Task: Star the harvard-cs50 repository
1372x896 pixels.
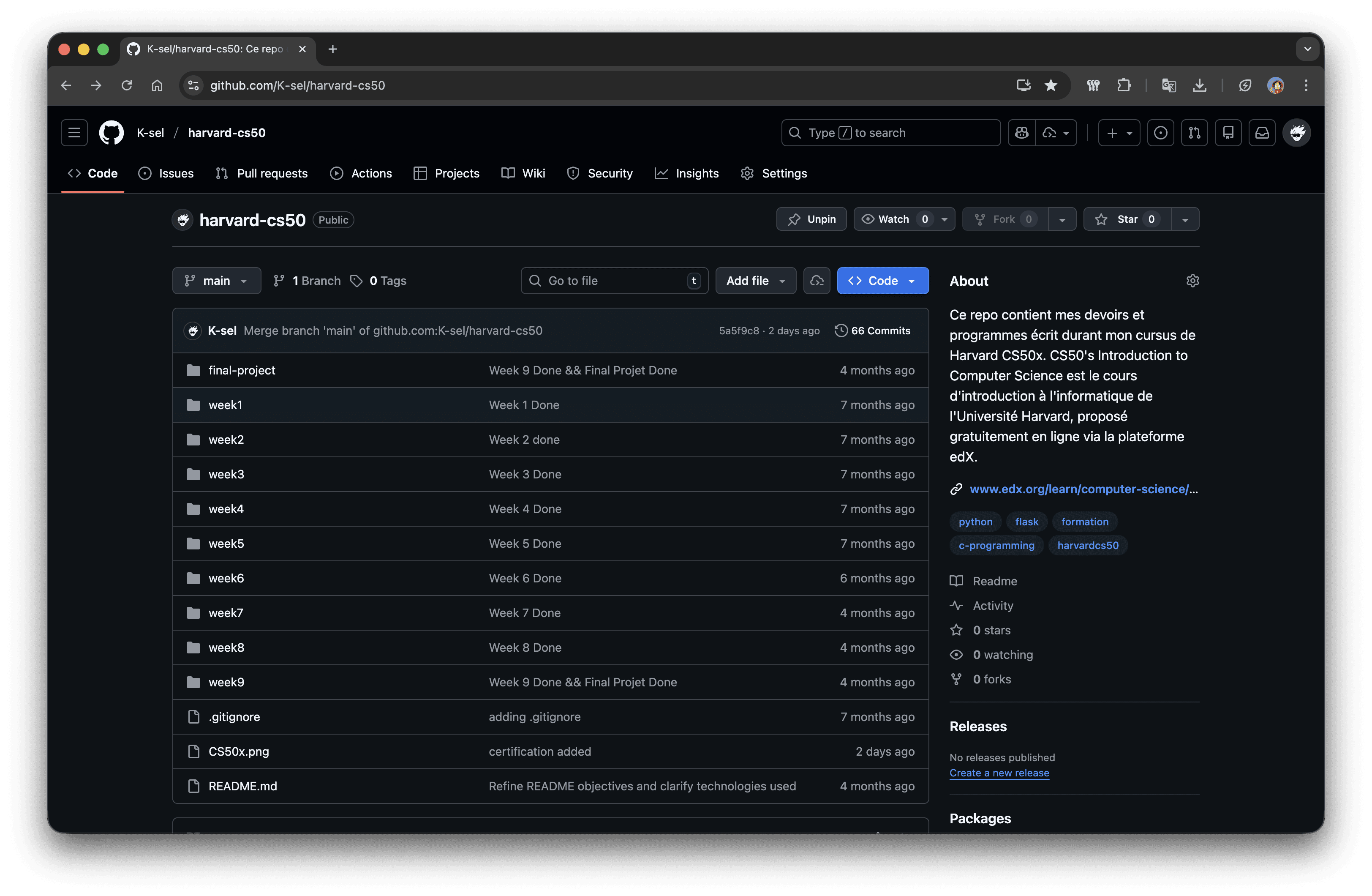Action: (x=1127, y=219)
